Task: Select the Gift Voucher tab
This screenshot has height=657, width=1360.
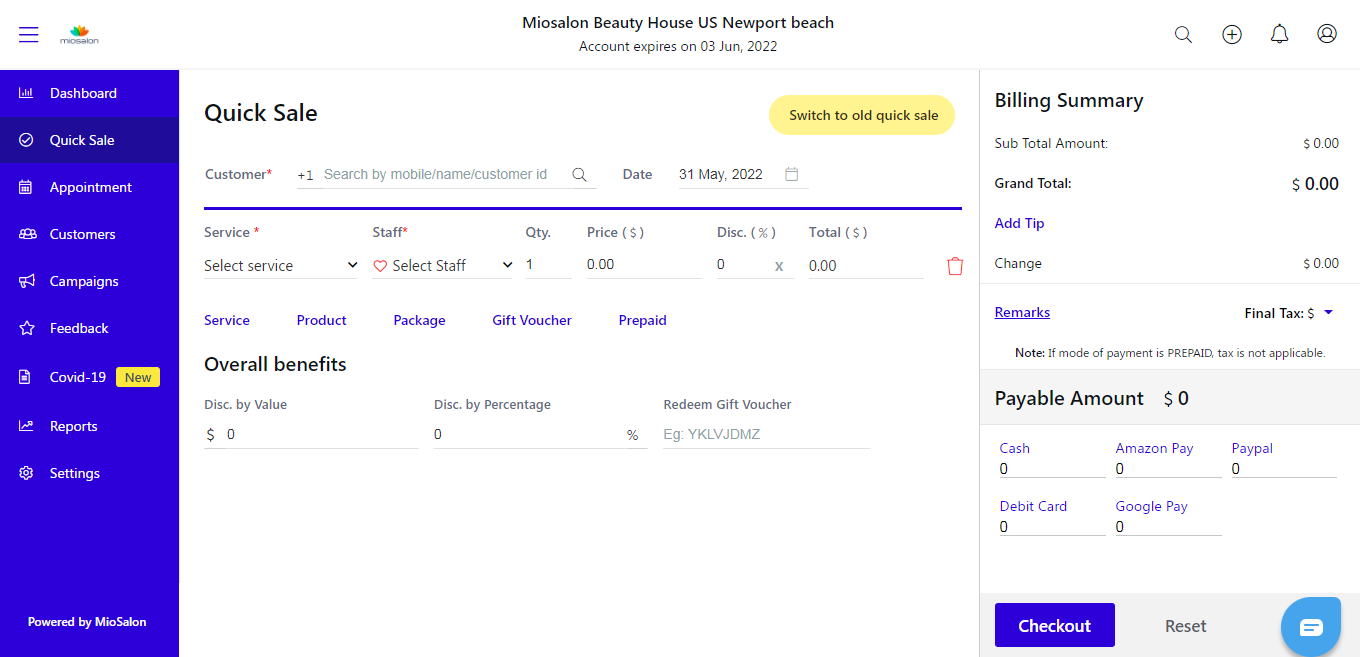Action: point(532,321)
